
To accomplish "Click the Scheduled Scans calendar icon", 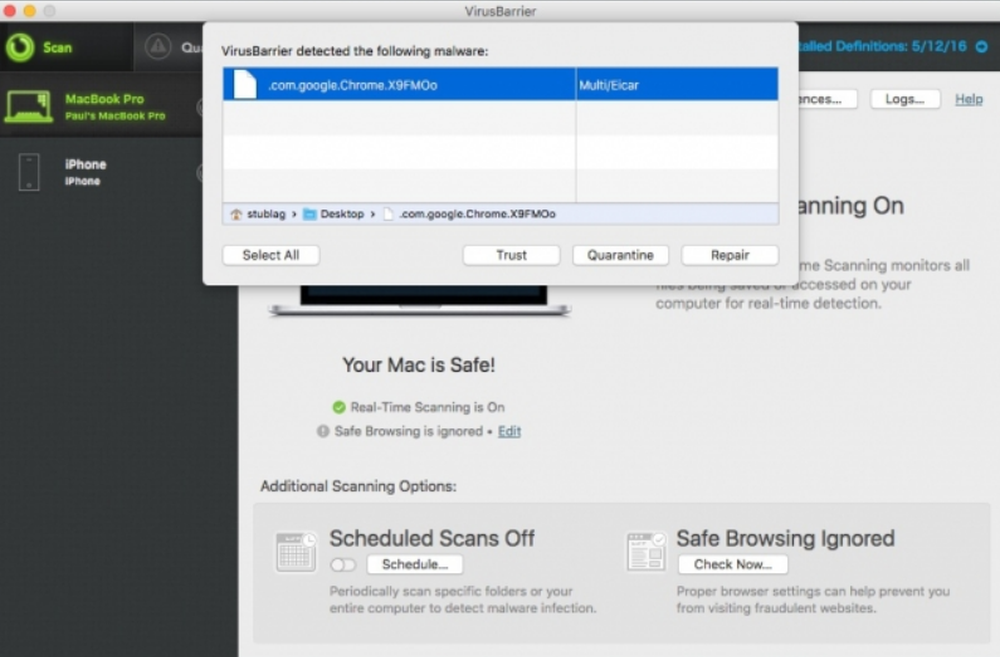I will click(296, 552).
